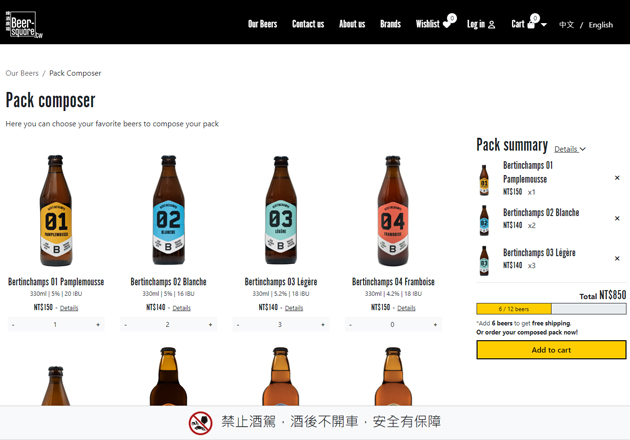The height and width of the screenshot is (440, 630).
Task: Open the Log in user icon
Action: [x=491, y=25]
